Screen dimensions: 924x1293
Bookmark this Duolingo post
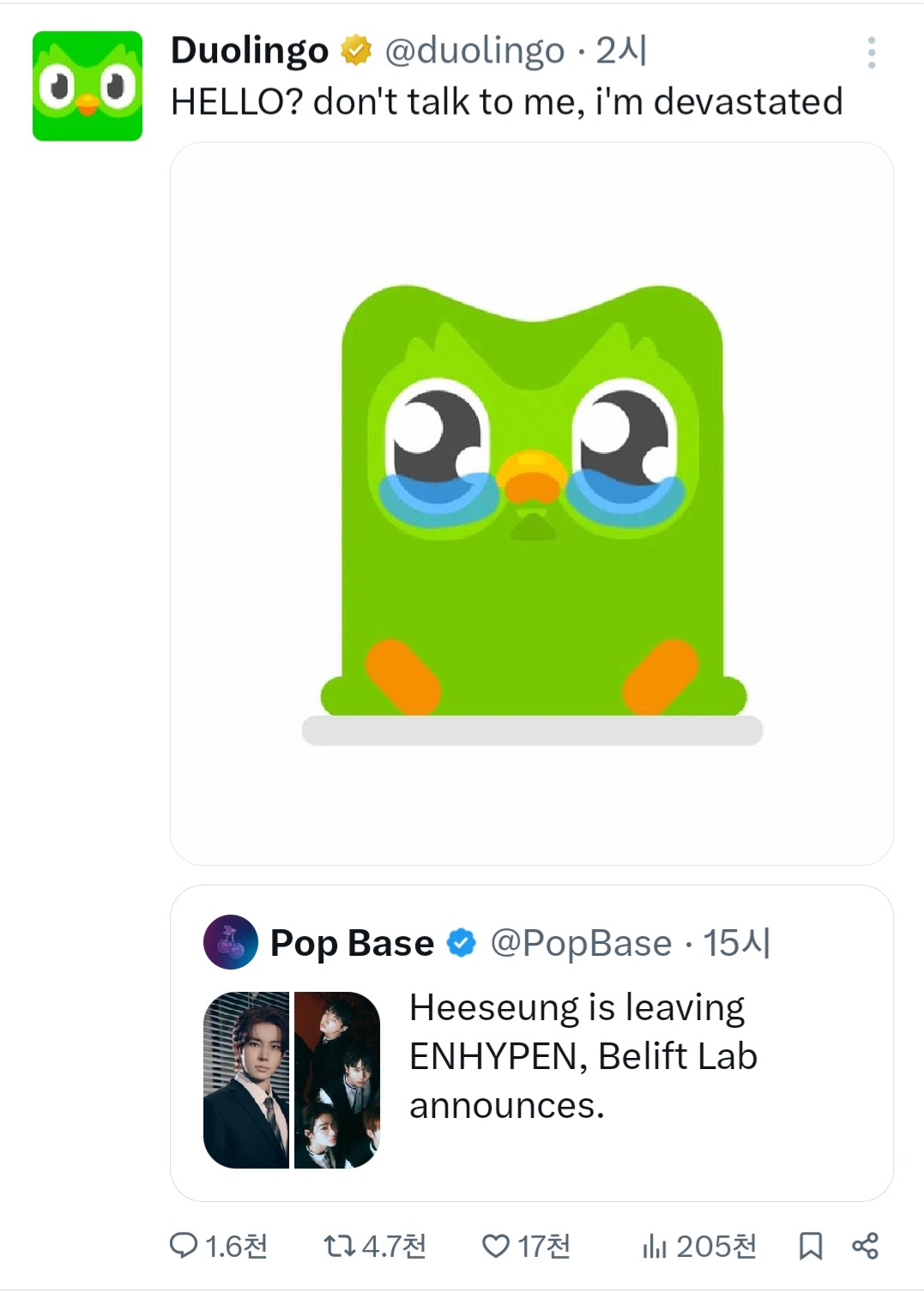pyautogui.click(x=810, y=1245)
